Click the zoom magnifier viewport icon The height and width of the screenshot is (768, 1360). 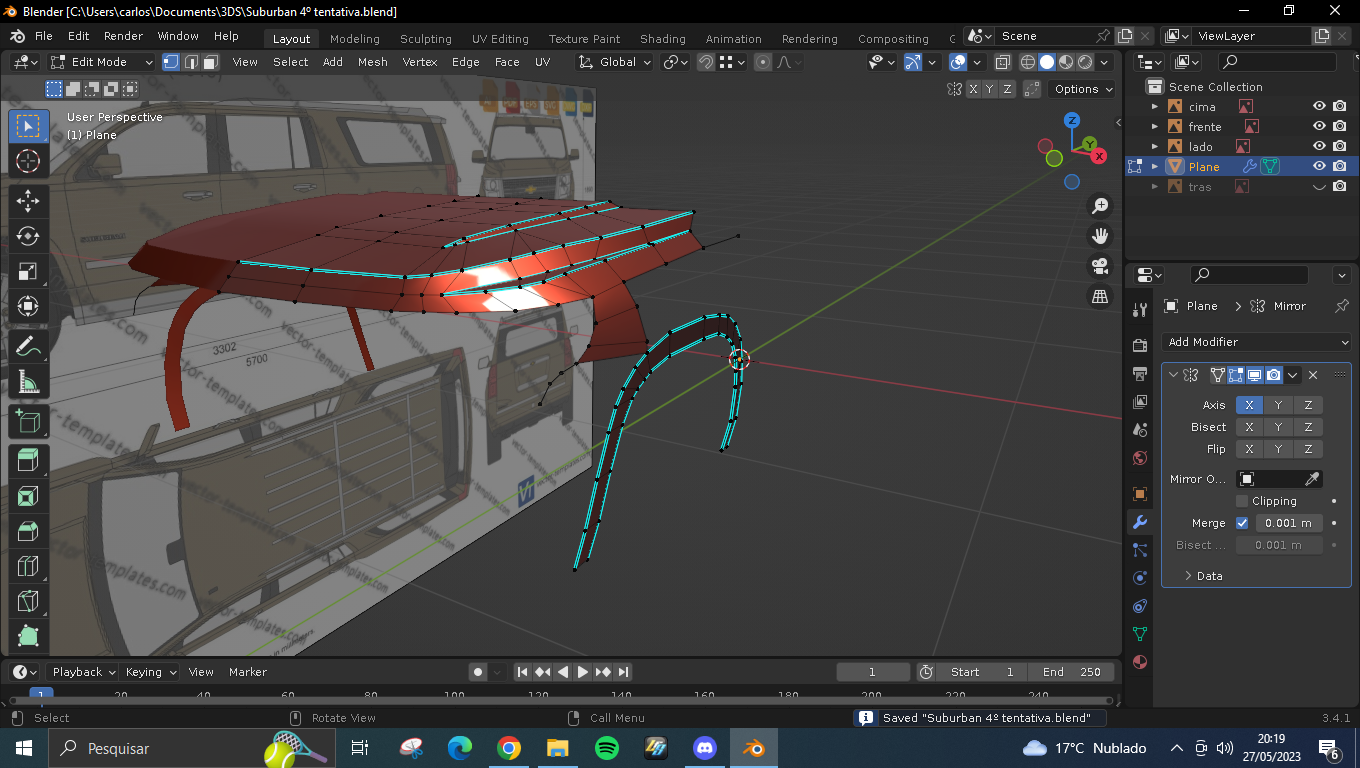point(1100,206)
